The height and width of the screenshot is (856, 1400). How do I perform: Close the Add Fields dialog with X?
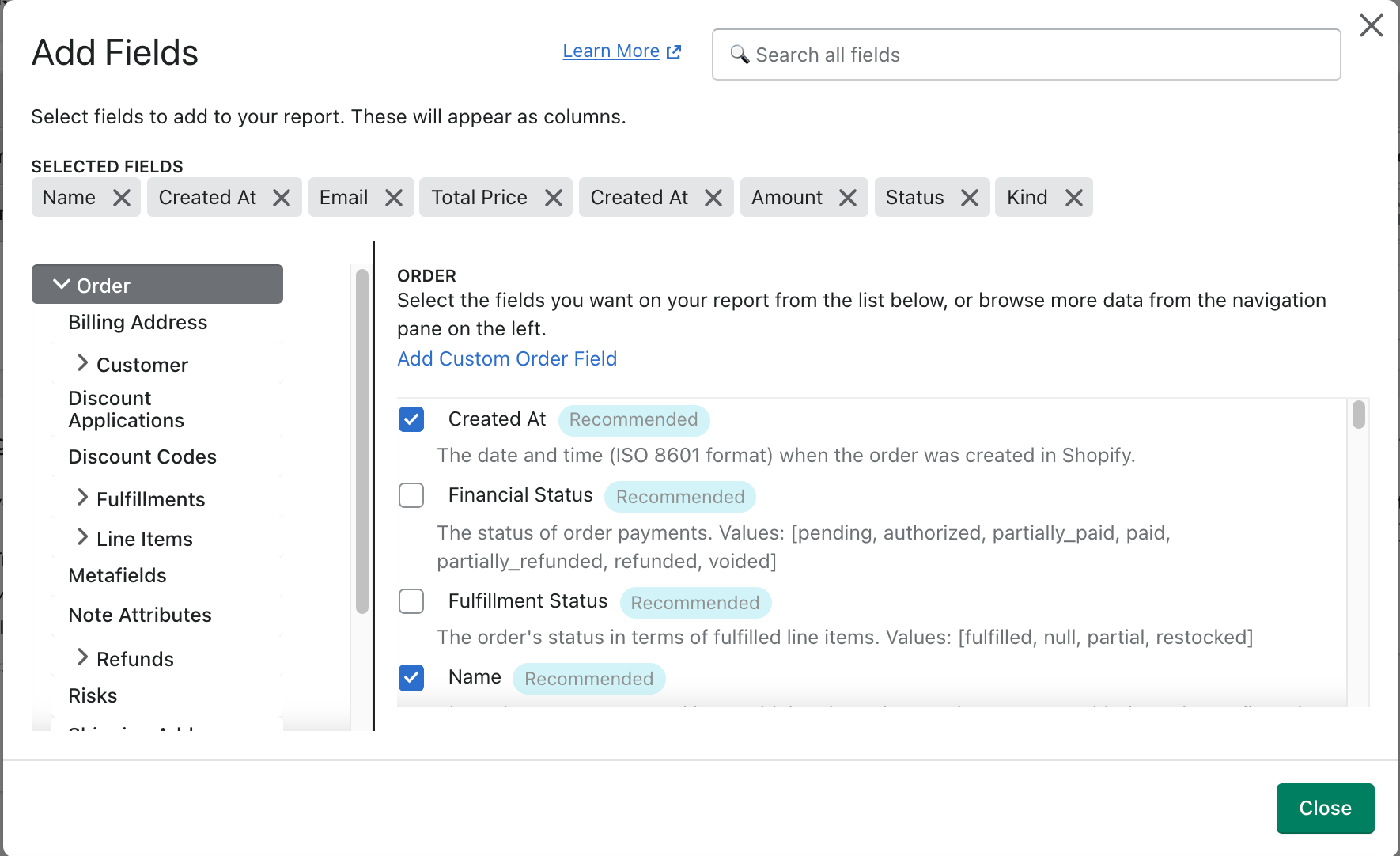[1372, 25]
